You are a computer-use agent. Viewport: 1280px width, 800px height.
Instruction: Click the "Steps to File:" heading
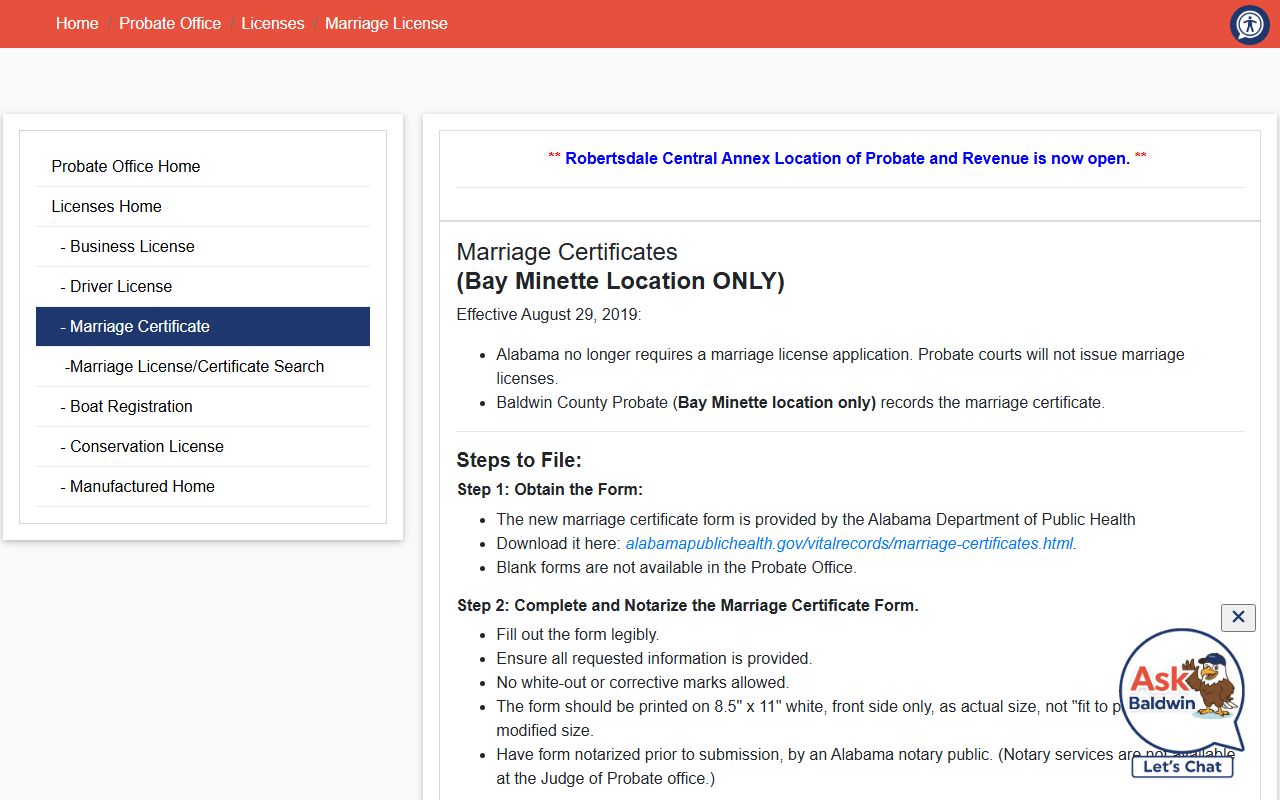pyautogui.click(x=519, y=460)
